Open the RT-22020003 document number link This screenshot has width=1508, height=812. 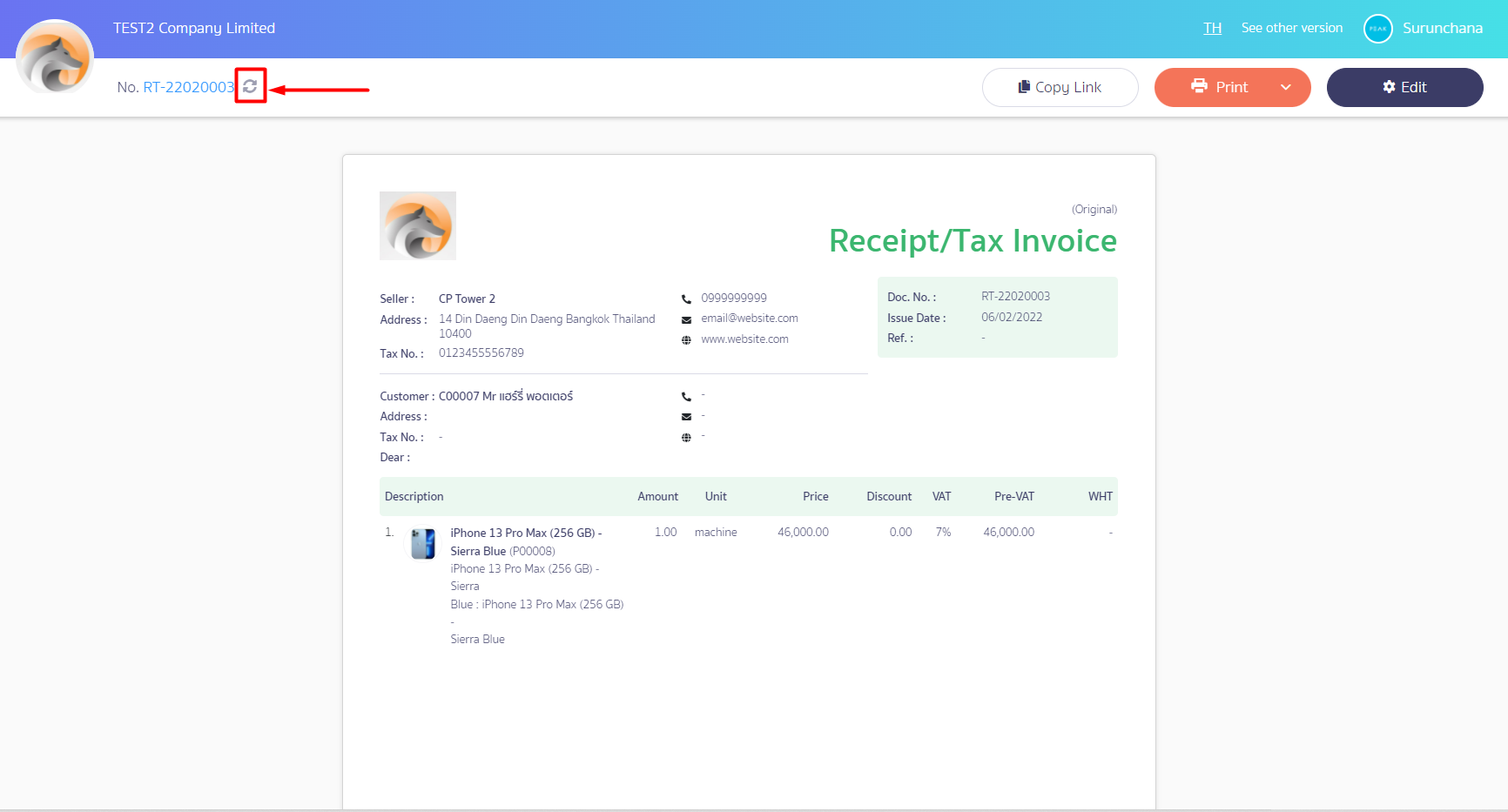pos(189,87)
